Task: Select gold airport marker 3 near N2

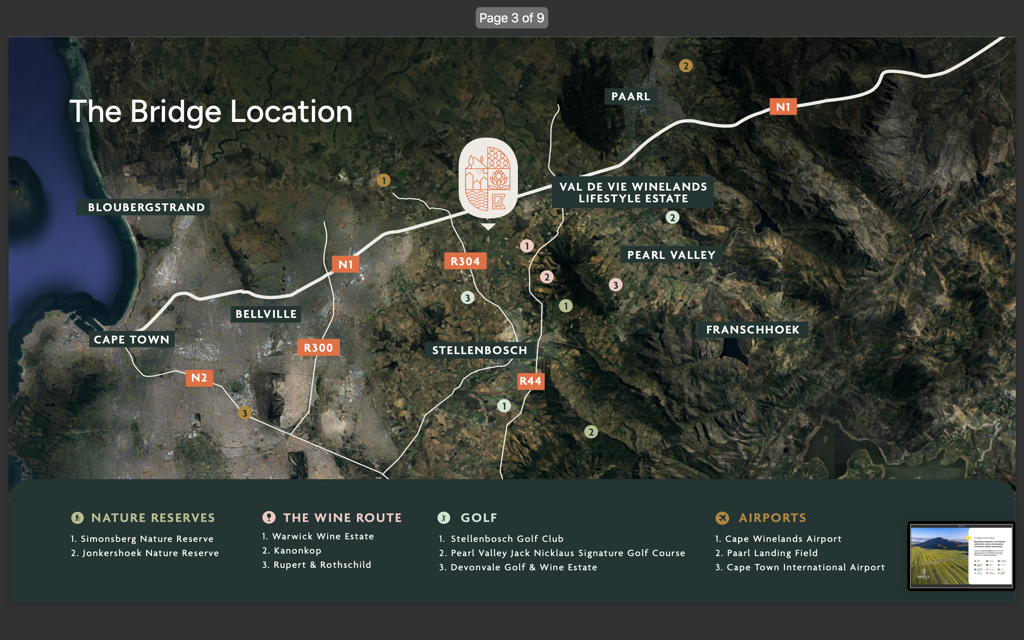Action: coord(244,413)
